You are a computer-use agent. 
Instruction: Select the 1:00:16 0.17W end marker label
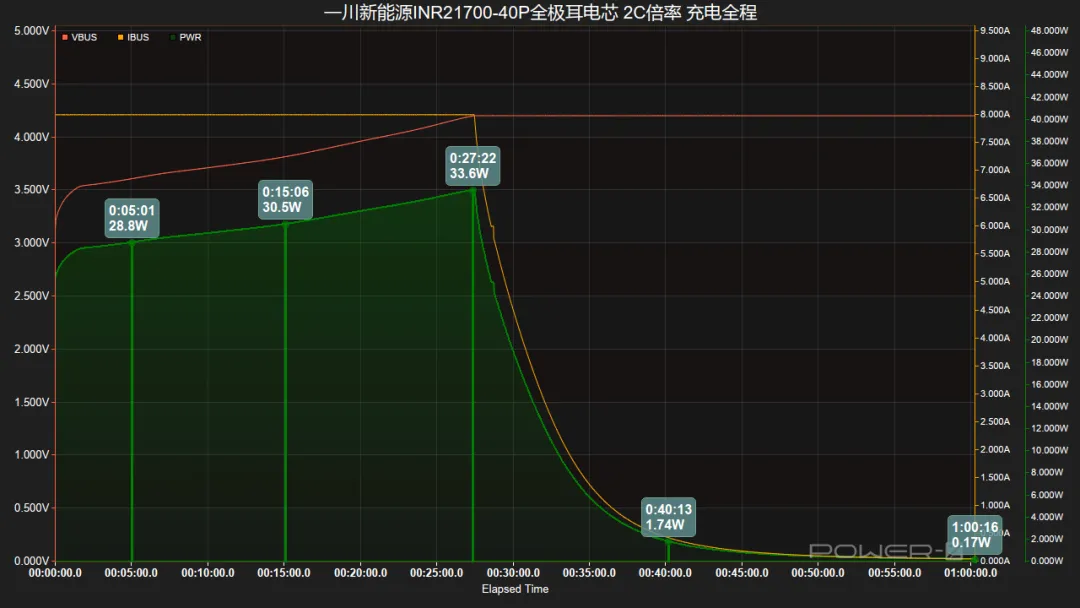[975, 535]
